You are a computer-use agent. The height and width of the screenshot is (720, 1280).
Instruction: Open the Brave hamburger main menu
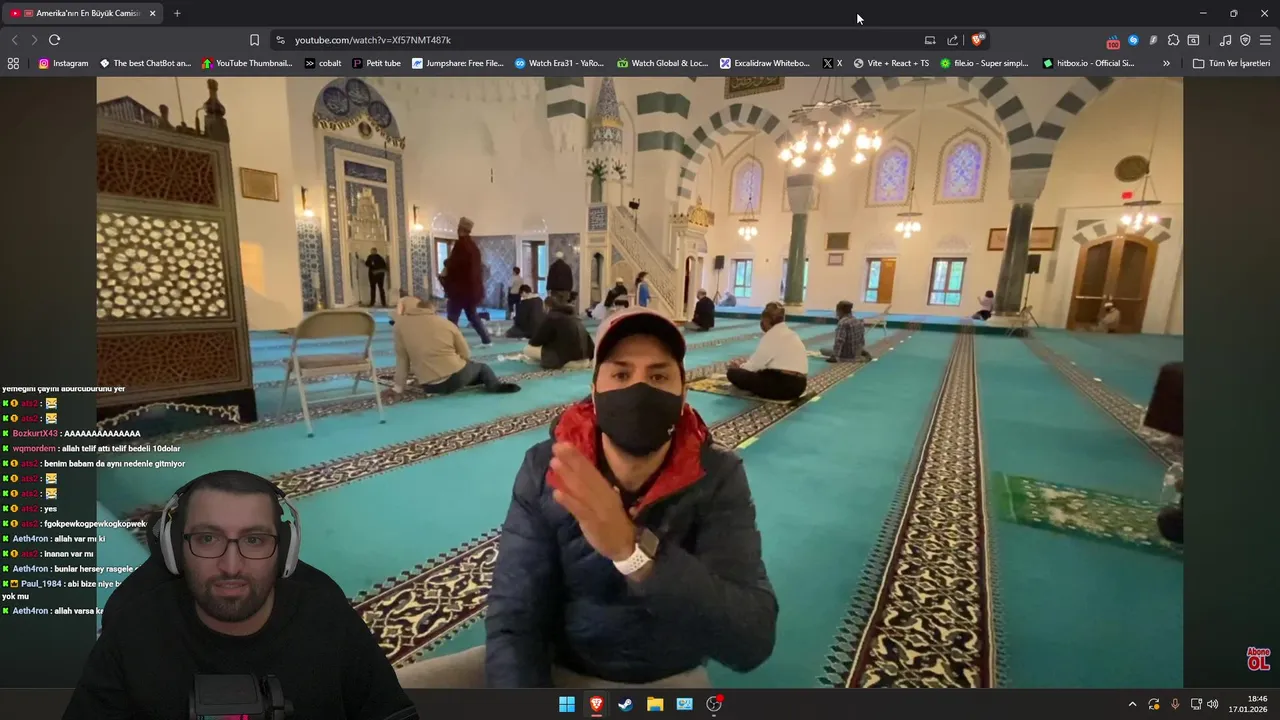[1266, 40]
